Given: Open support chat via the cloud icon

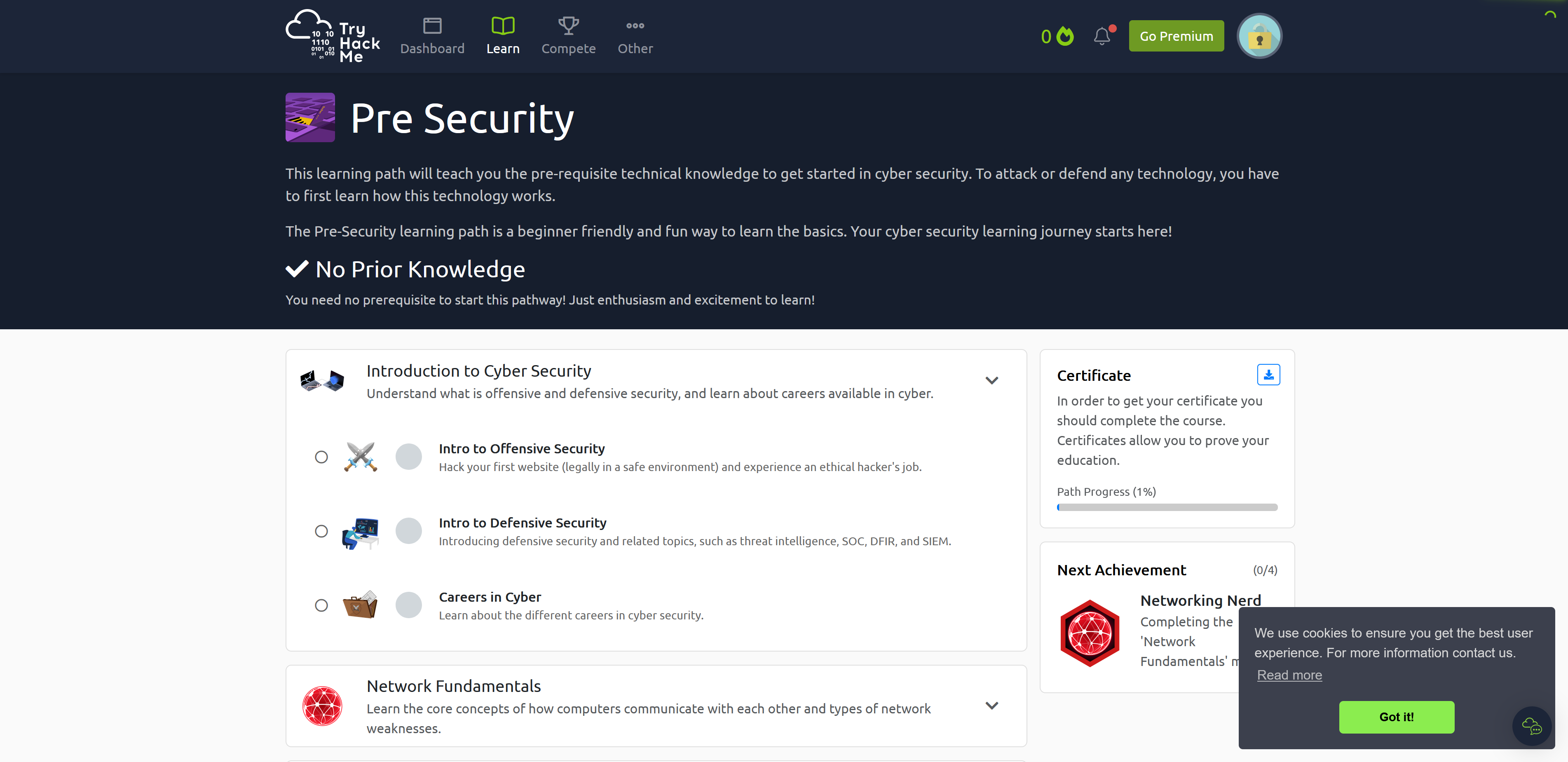Looking at the screenshot, I should click(1532, 725).
